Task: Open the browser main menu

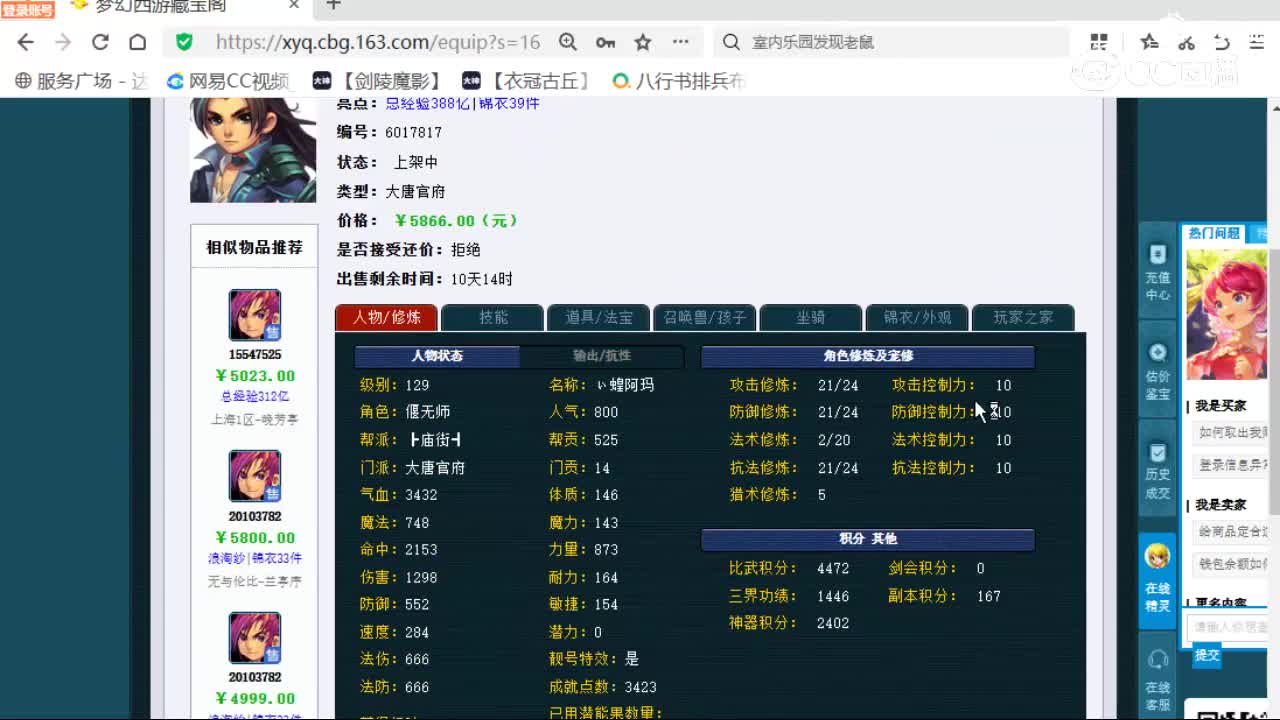Action: pos(1256,42)
